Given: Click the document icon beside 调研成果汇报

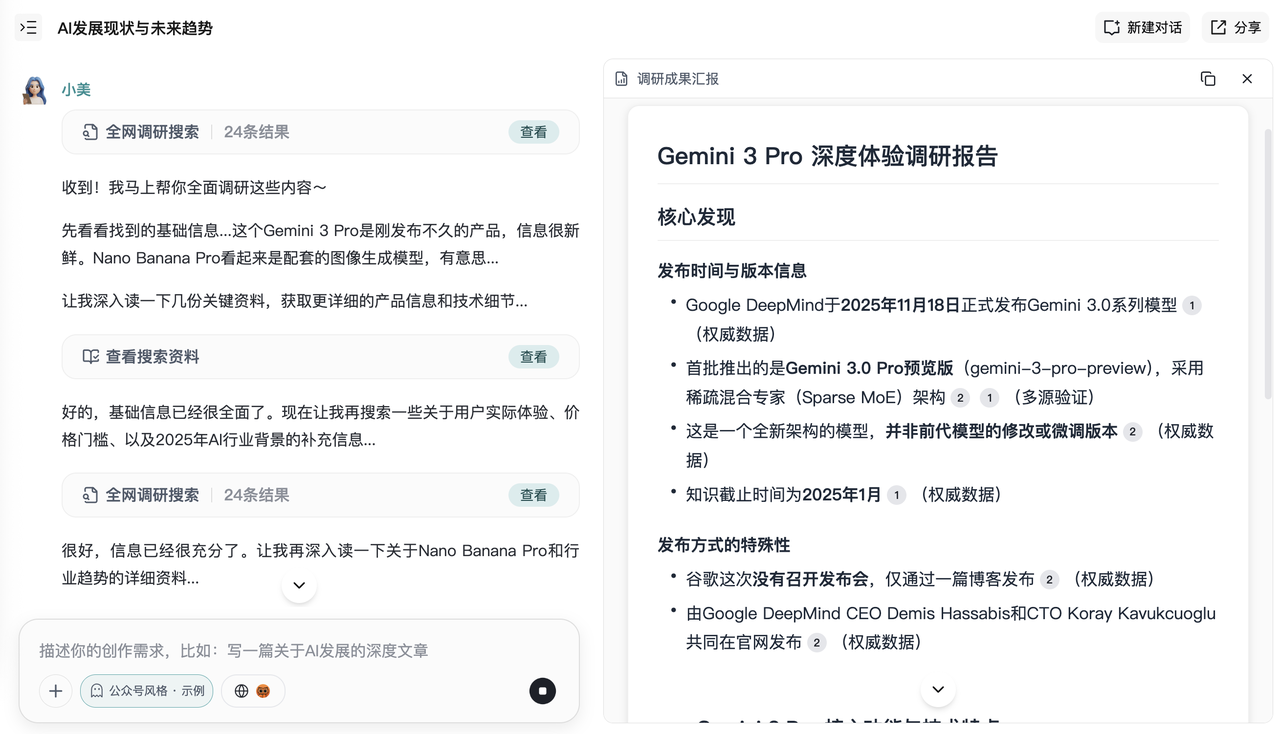Looking at the screenshot, I should point(621,79).
